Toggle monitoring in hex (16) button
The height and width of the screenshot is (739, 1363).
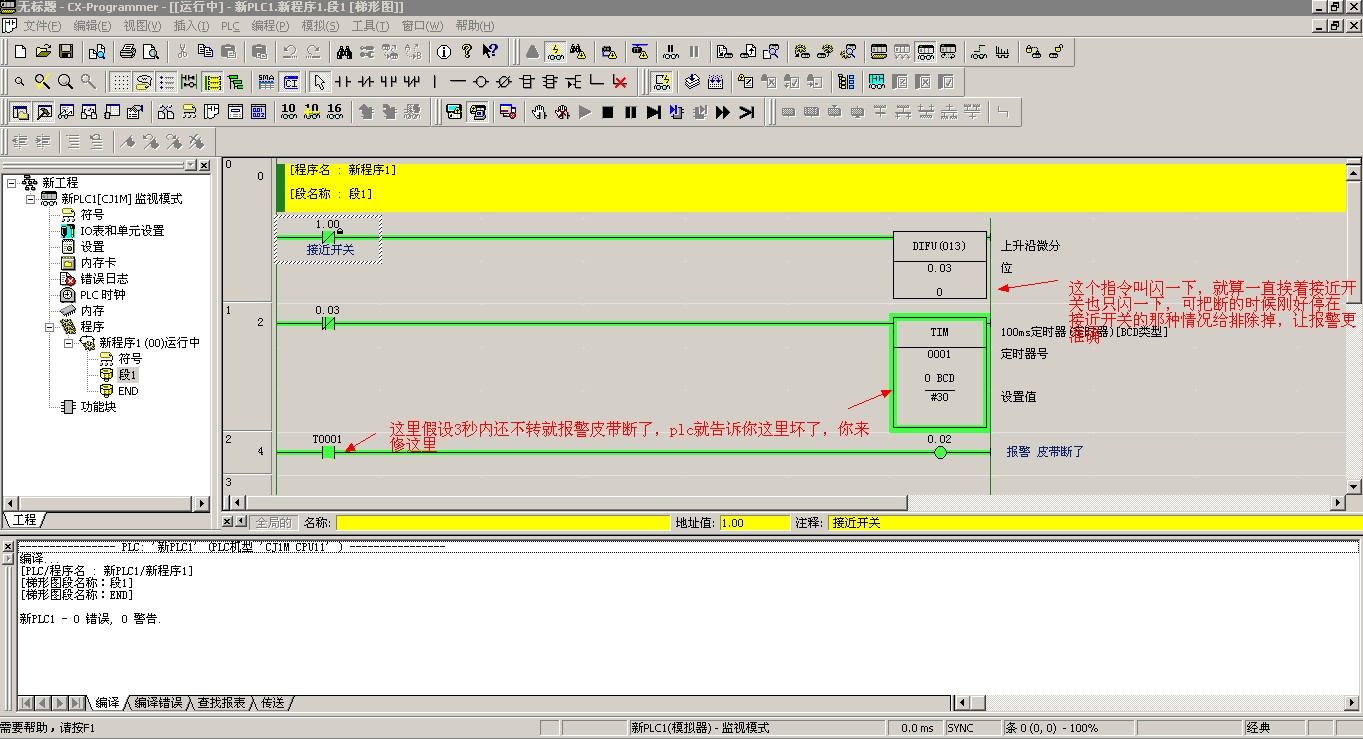pyautogui.click(x=334, y=112)
